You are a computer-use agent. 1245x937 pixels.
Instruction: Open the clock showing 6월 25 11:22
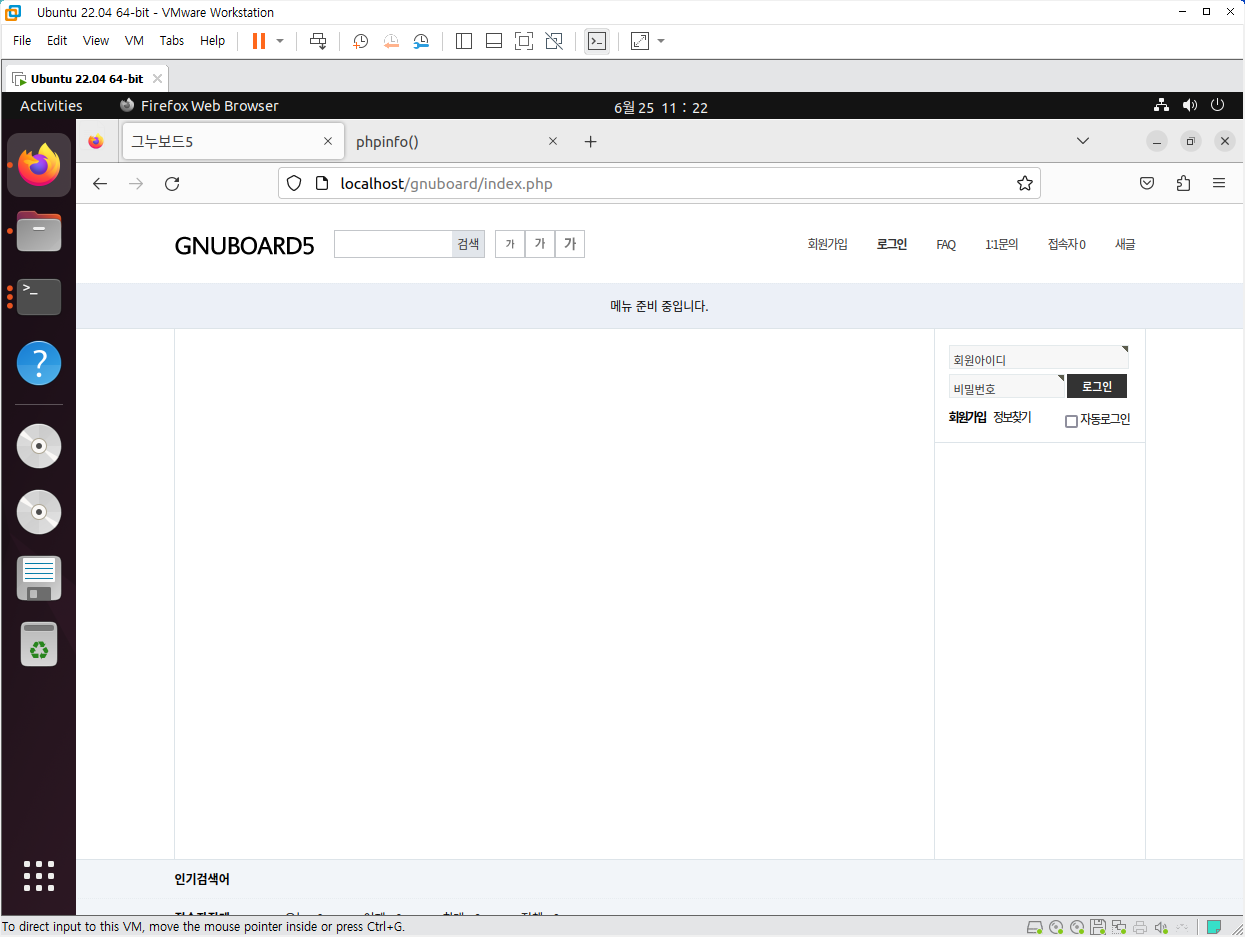tap(660, 107)
